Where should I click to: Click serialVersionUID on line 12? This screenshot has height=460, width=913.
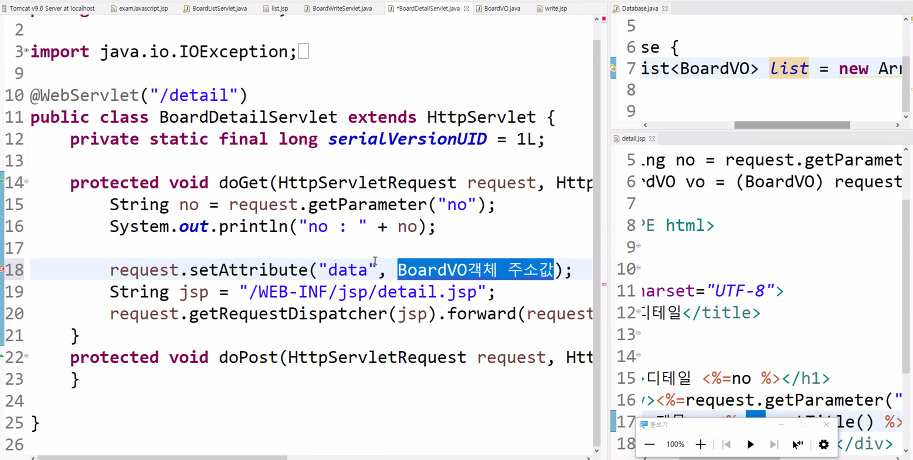click(x=407, y=139)
